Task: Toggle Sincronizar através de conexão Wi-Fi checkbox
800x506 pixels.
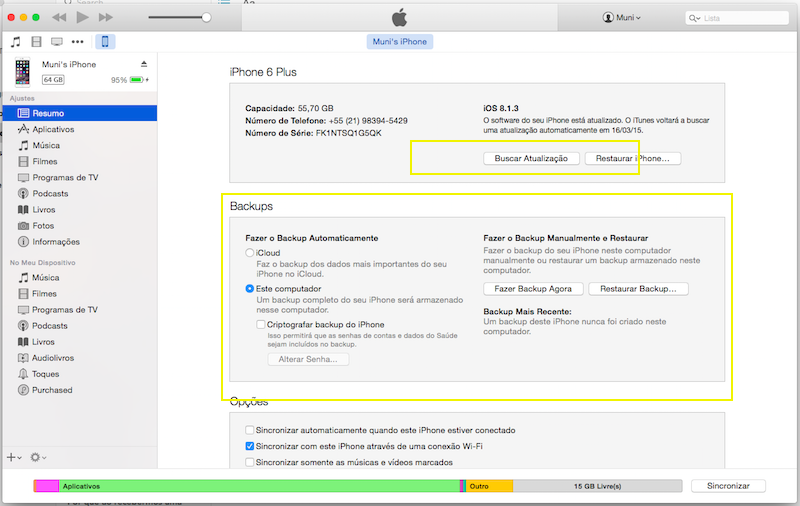Action: [x=249, y=446]
